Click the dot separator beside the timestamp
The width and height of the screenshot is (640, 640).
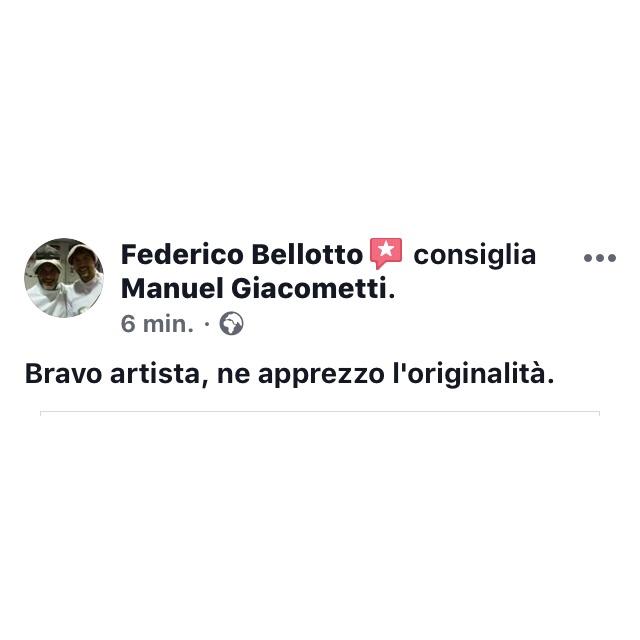coord(207,324)
